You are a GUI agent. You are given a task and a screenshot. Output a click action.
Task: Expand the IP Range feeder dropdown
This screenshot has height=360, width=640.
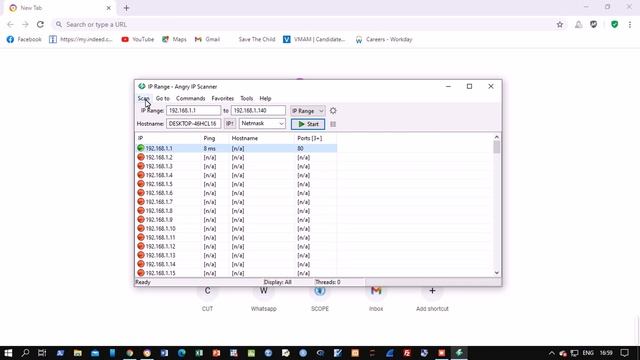coord(307,111)
